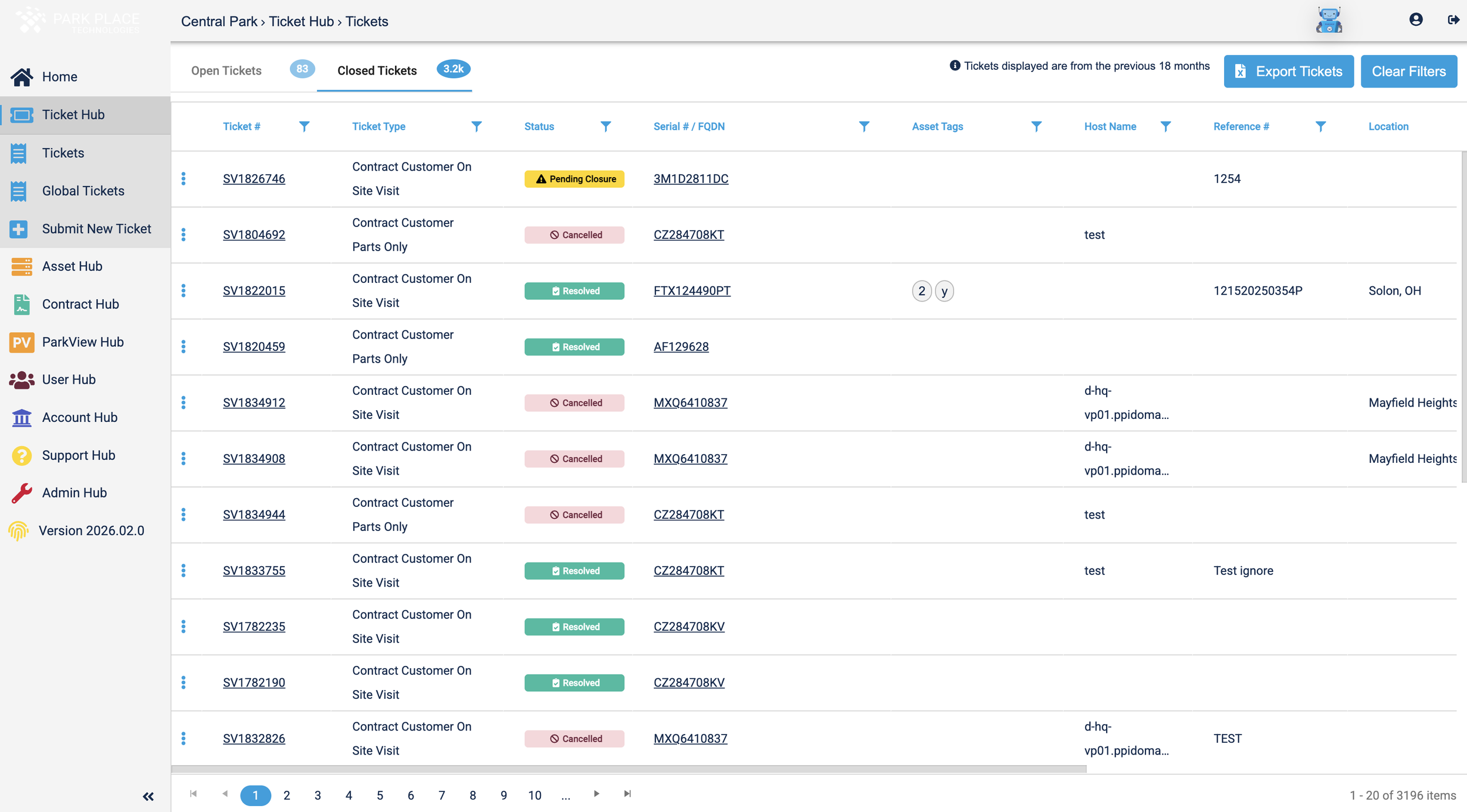The image size is (1467, 812).
Task: Click reference value 121520250354P
Action: pos(1258,291)
